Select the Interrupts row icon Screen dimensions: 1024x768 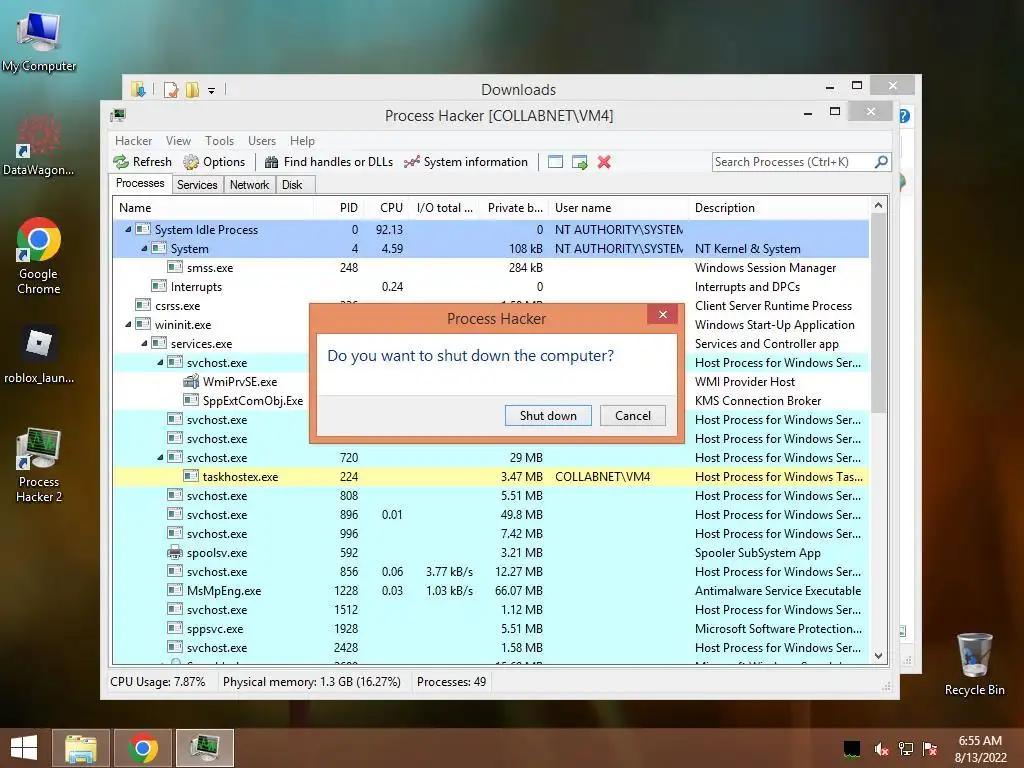pos(159,286)
